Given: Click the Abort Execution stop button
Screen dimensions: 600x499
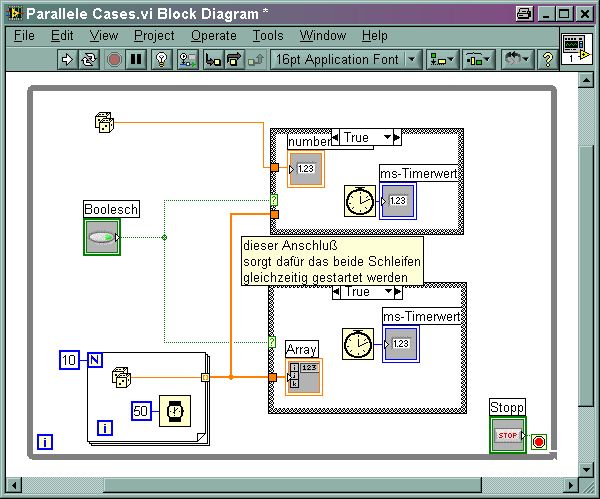Looking at the screenshot, I should (x=114, y=60).
